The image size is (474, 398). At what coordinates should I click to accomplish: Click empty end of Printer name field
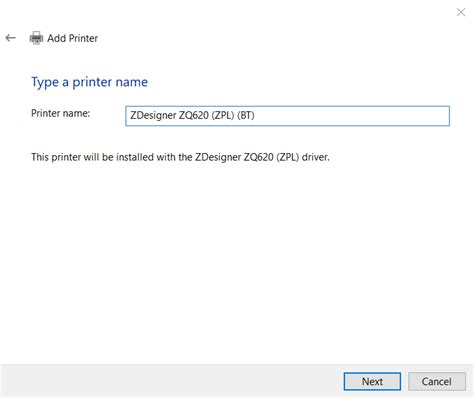pyautogui.click(x=352, y=116)
